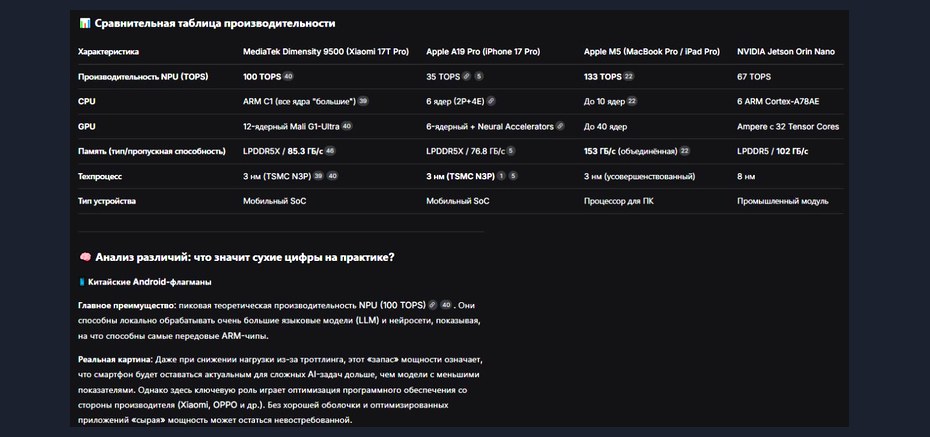Select the GPU row label
The height and width of the screenshot is (437, 930).
(x=87, y=126)
